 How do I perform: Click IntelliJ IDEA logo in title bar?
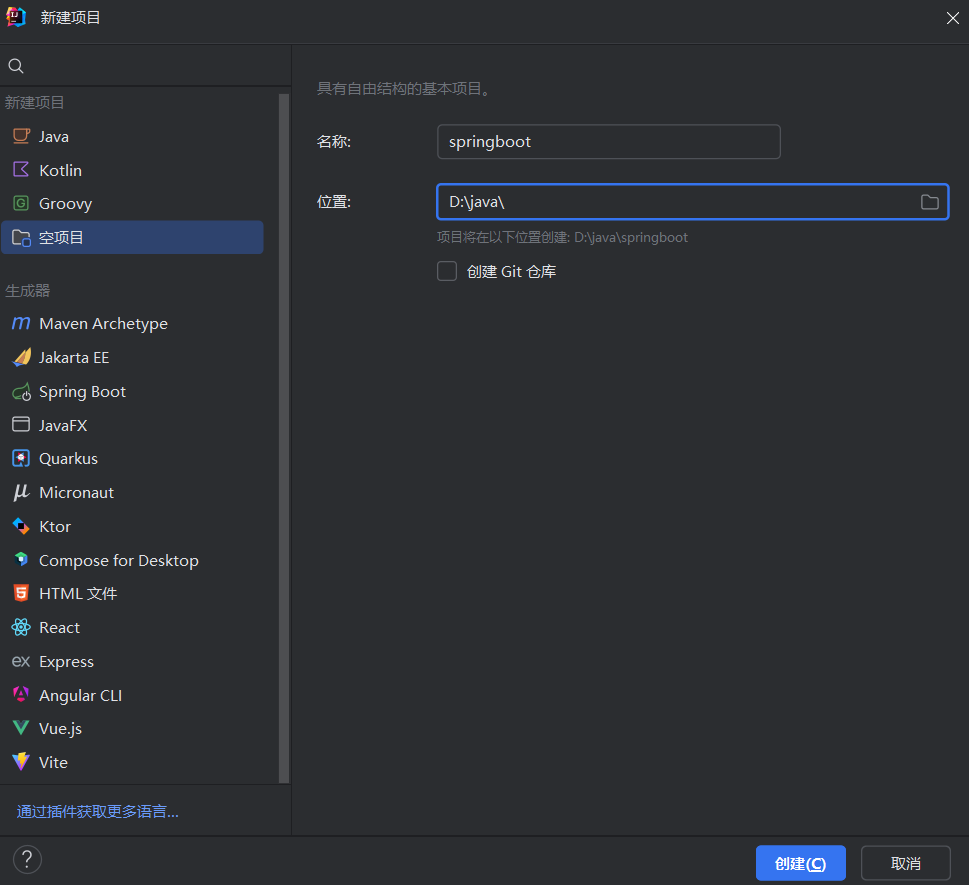click(16, 17)
